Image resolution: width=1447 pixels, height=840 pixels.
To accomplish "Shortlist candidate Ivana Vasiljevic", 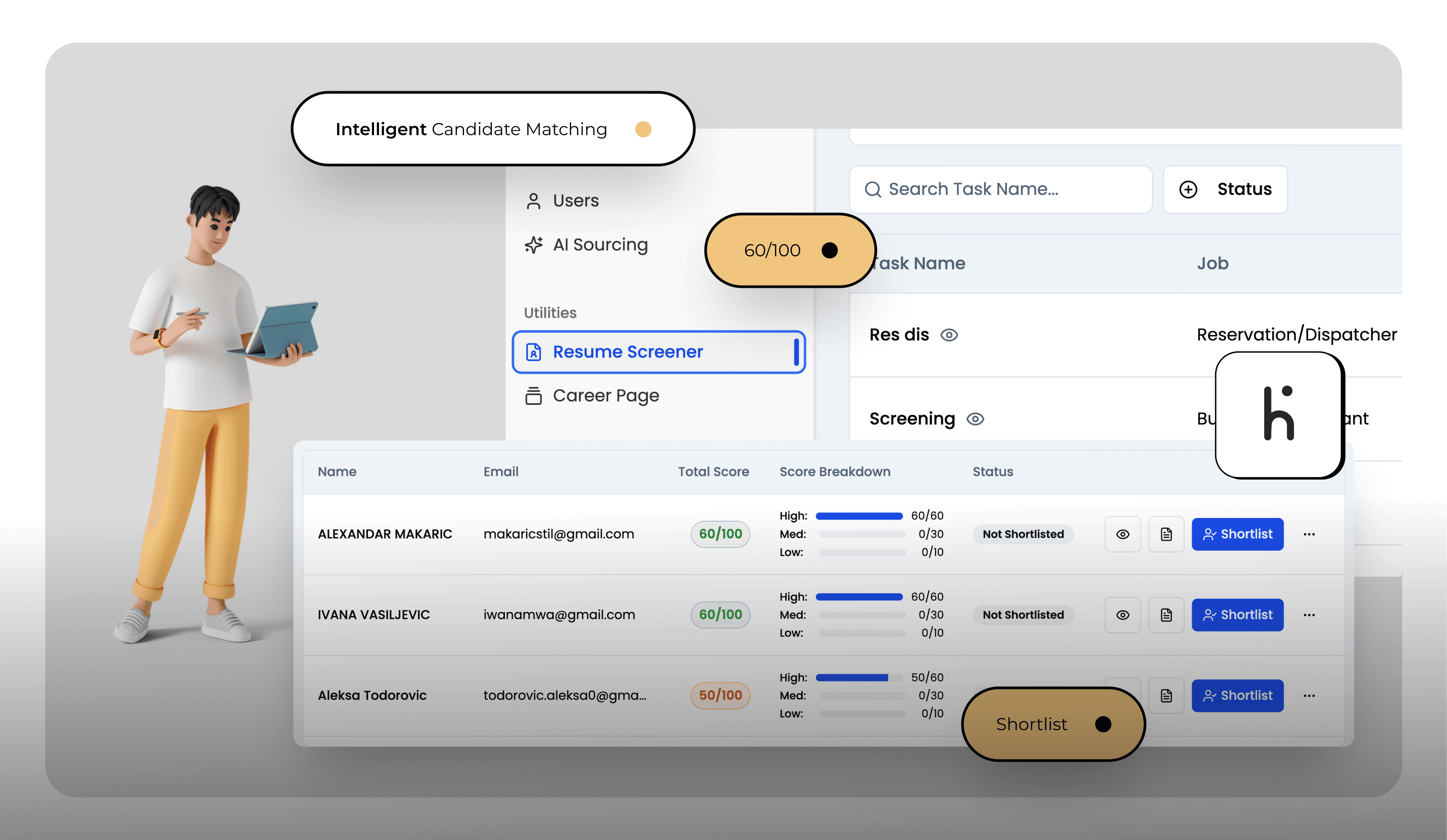I will (x=1237, y=615).
